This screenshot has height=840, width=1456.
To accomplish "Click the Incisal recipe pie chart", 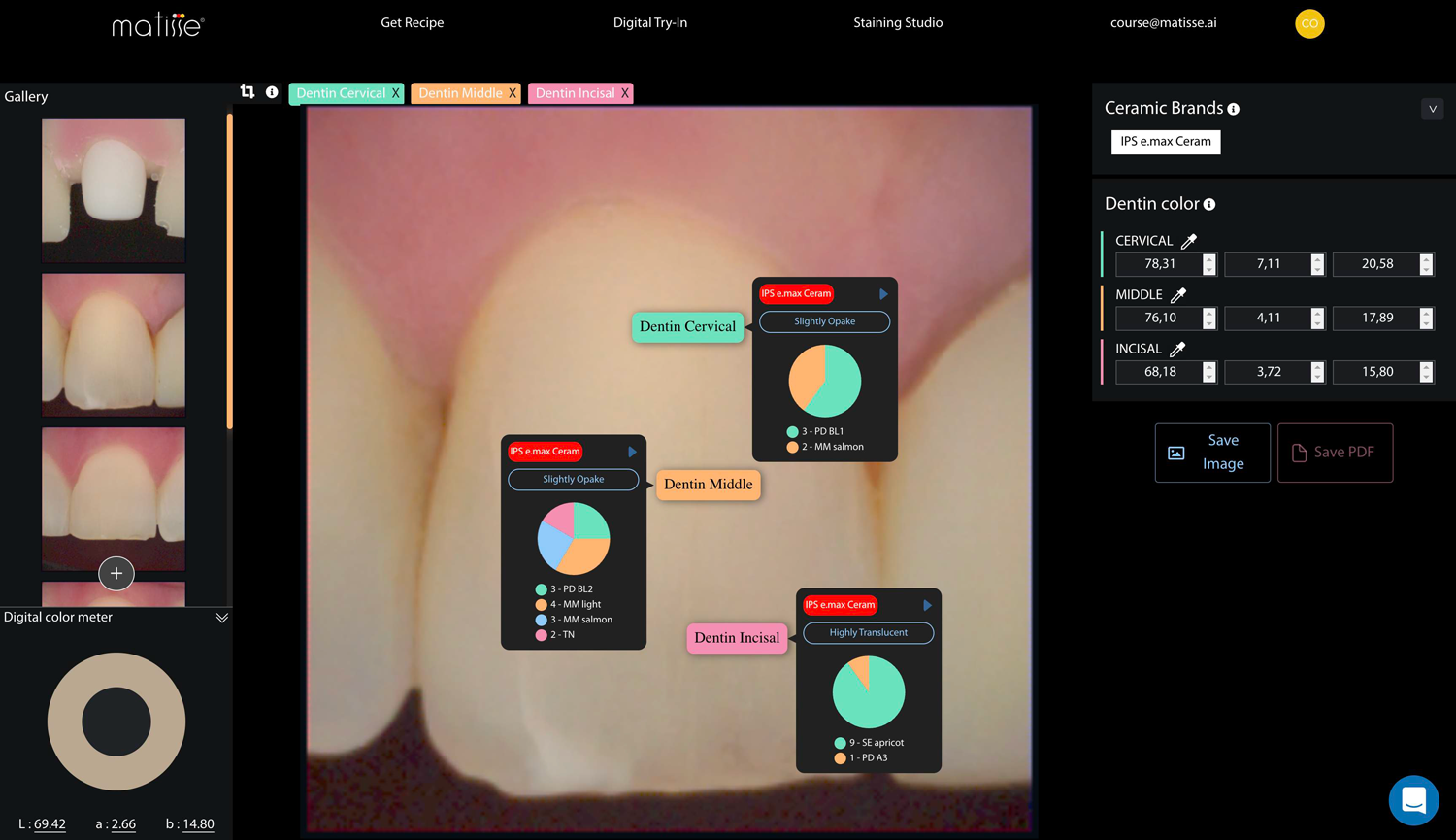I will (x=869, y=692).
